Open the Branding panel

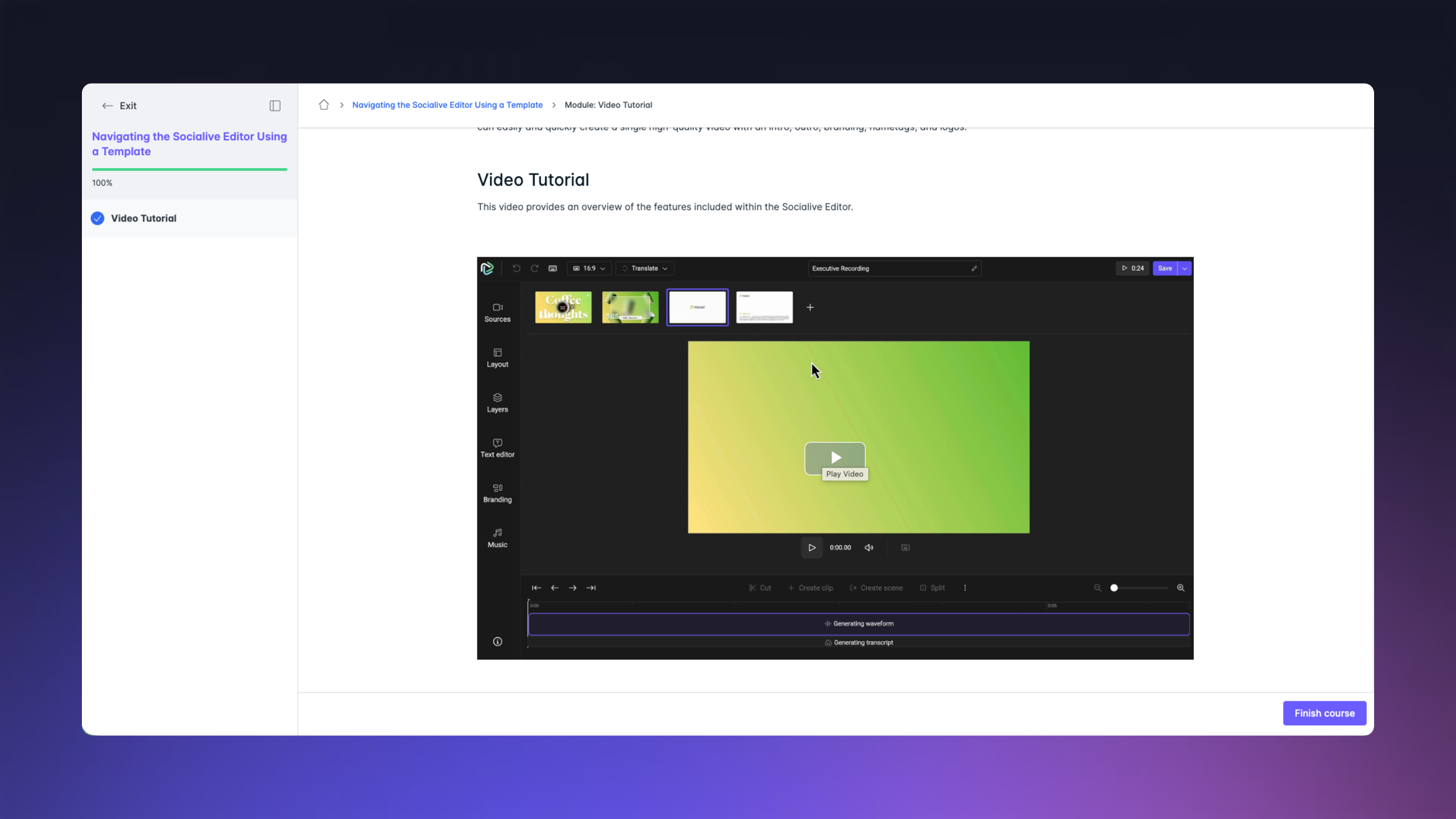coord(497,493)
